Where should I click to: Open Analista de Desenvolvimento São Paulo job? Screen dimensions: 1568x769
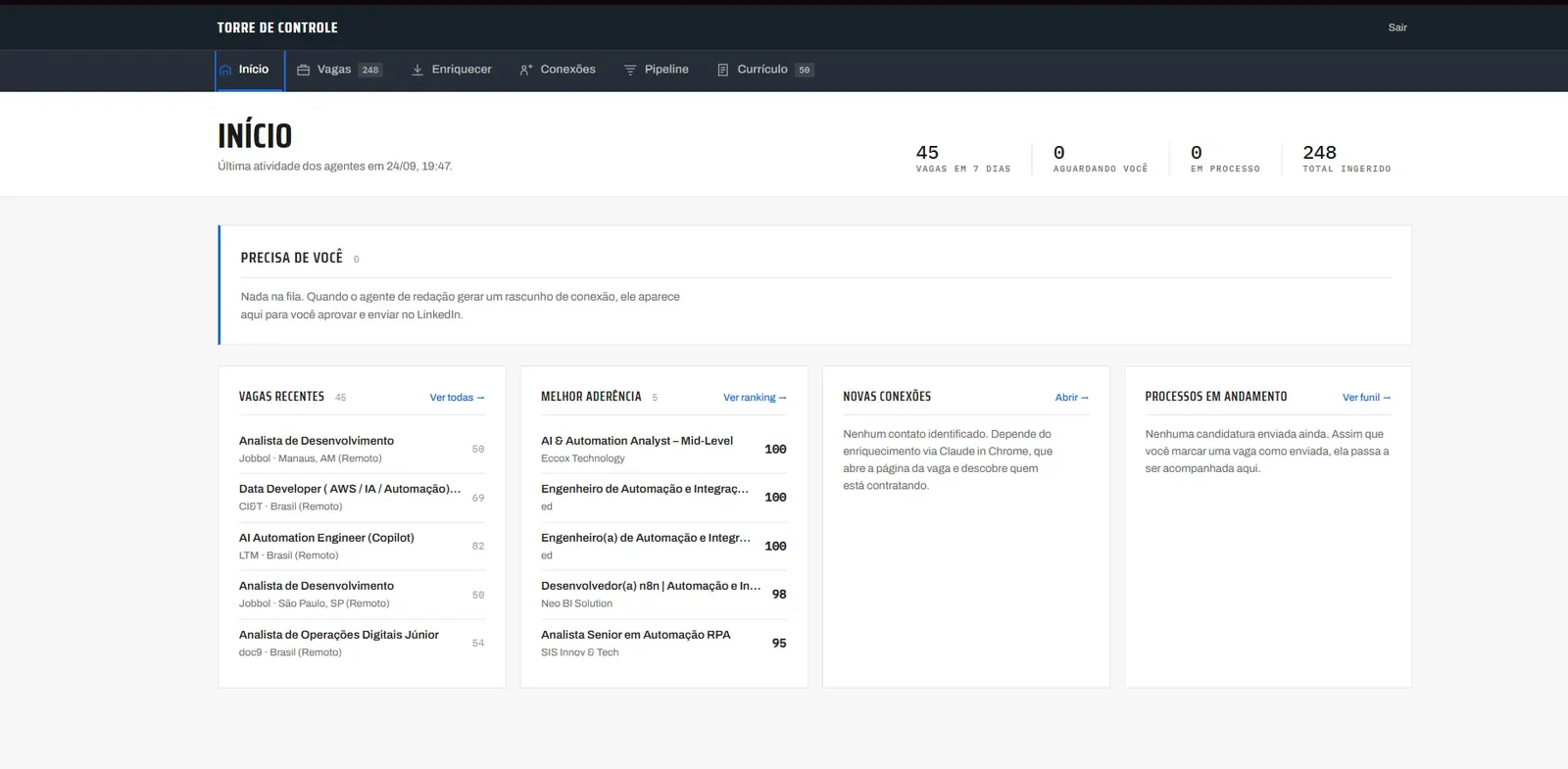pos(362,595)
